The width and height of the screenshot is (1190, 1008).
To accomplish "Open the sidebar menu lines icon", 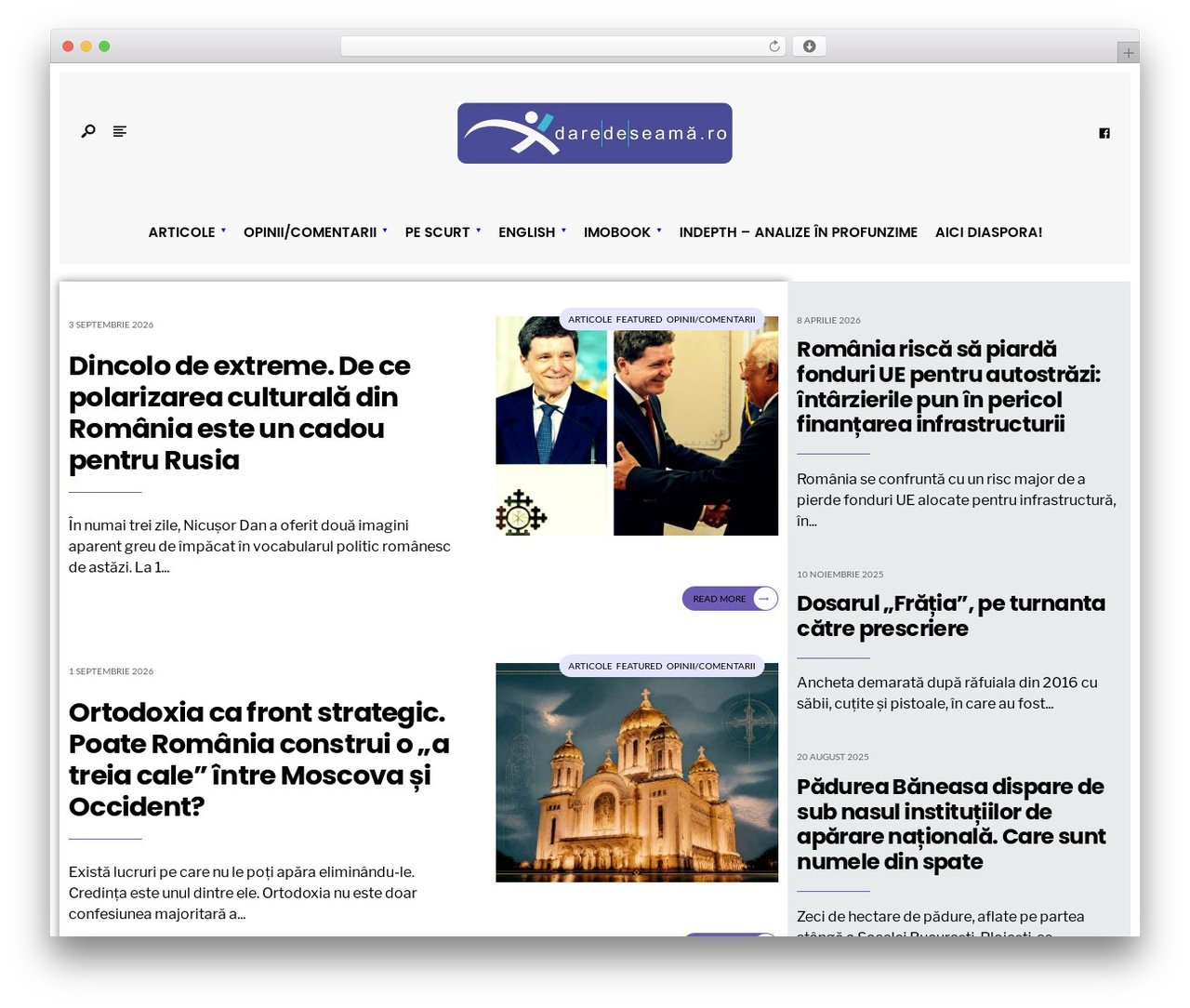I will click(x=120, y=131).
